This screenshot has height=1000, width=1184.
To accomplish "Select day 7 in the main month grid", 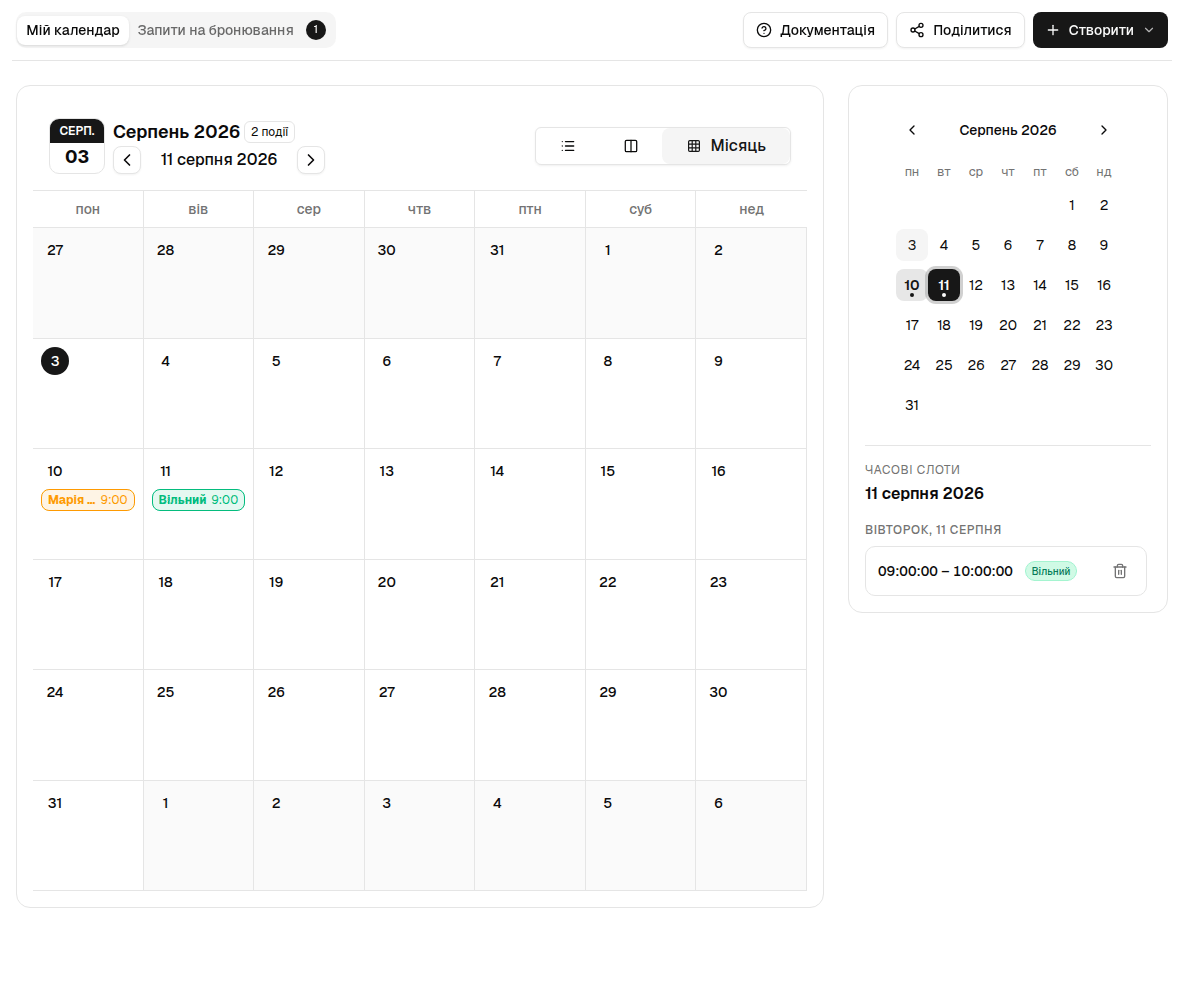I will click(497, 361).
